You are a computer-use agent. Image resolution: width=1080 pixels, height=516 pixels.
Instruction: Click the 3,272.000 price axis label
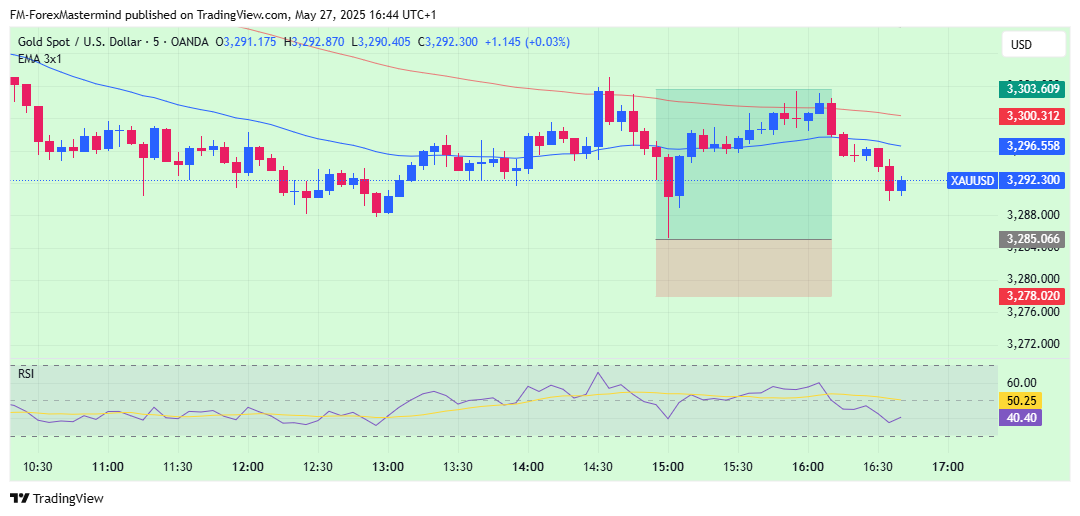coord(1032,344)
